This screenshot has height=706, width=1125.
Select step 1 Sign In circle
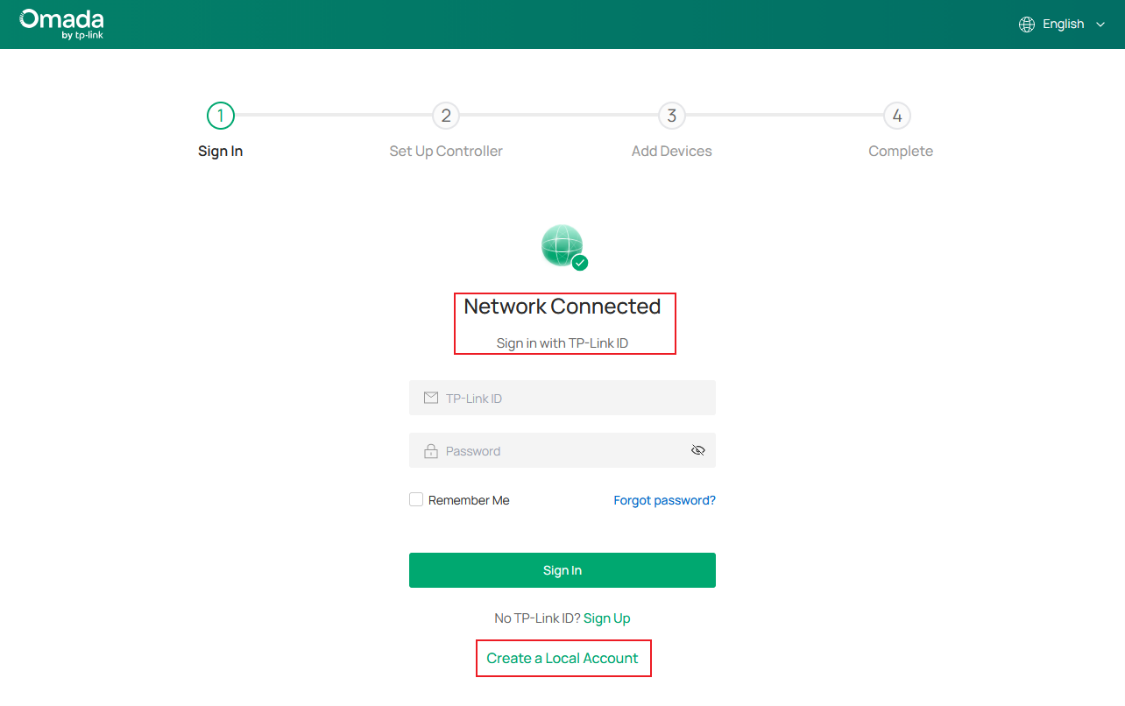coord(220,116)
